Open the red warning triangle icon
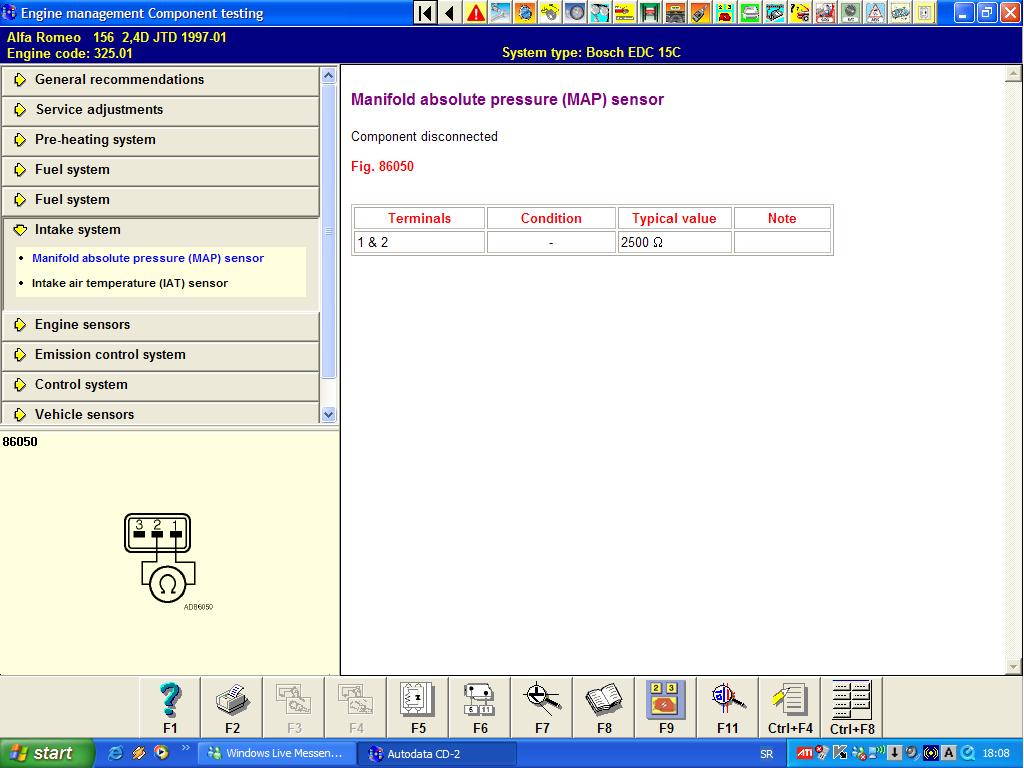 (475, 12)
